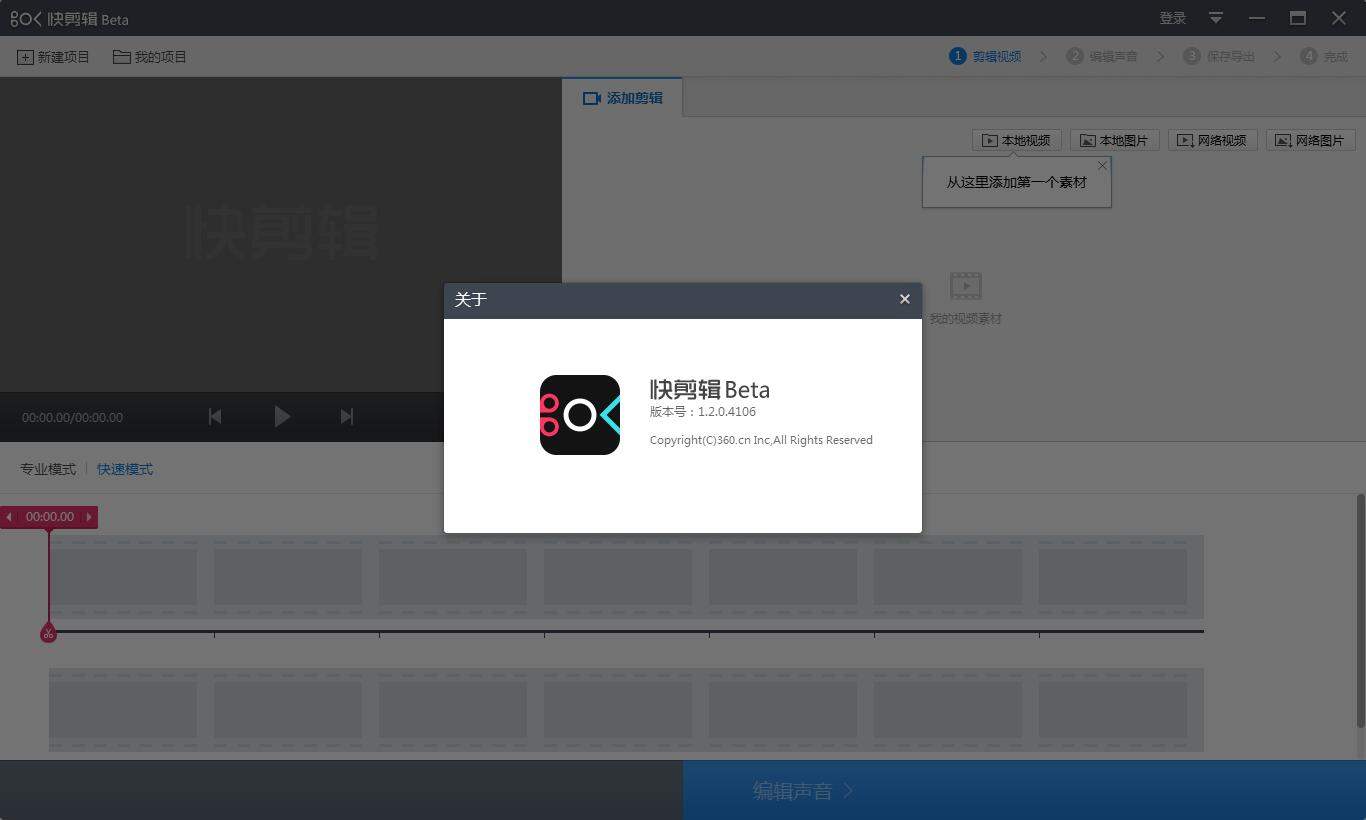Open 网络视频 to download online video
This screenshot has width=1366, height=820.
[1212, 140]
